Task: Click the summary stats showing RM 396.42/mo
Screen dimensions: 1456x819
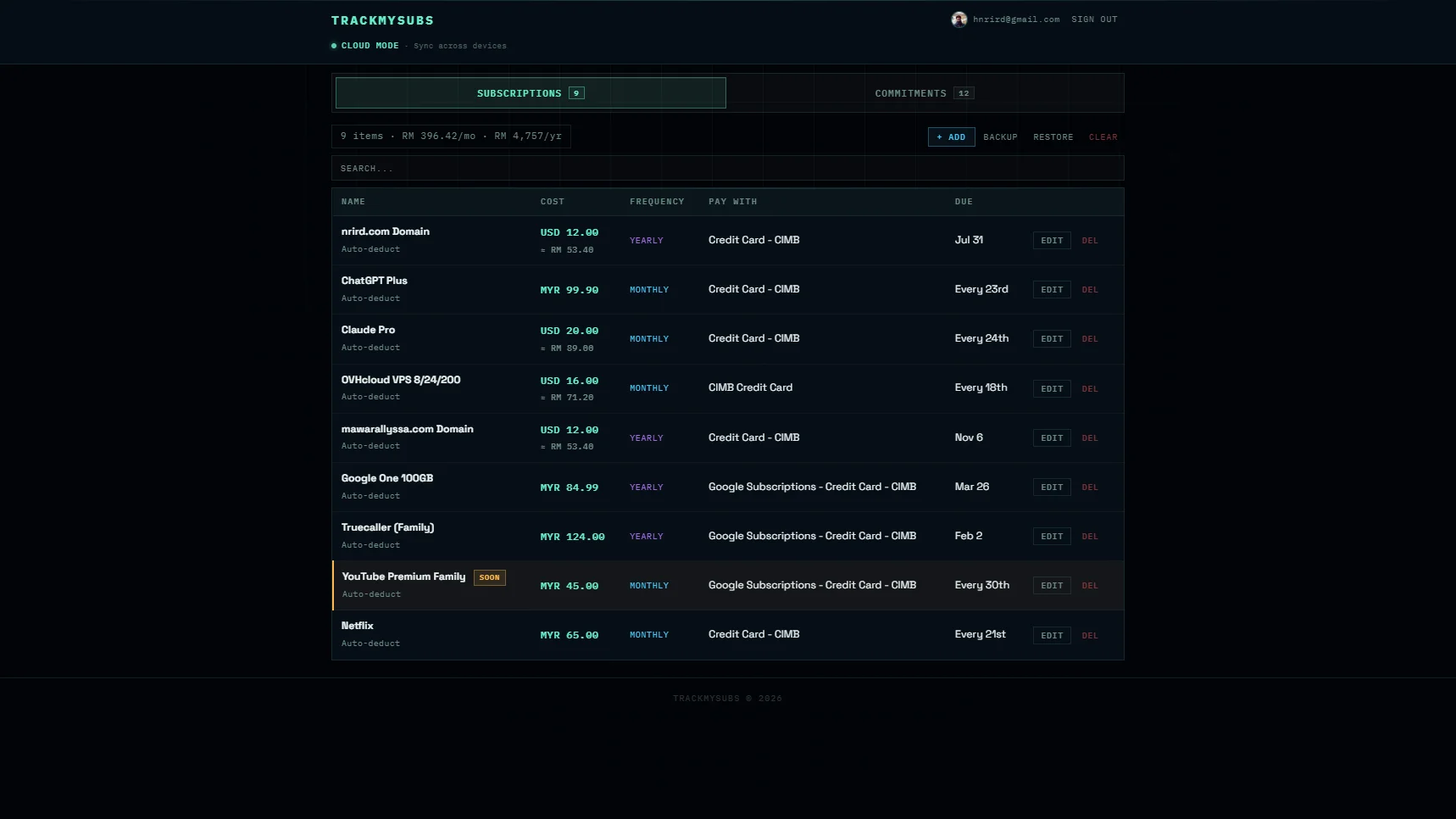Action: pos(451,136)
